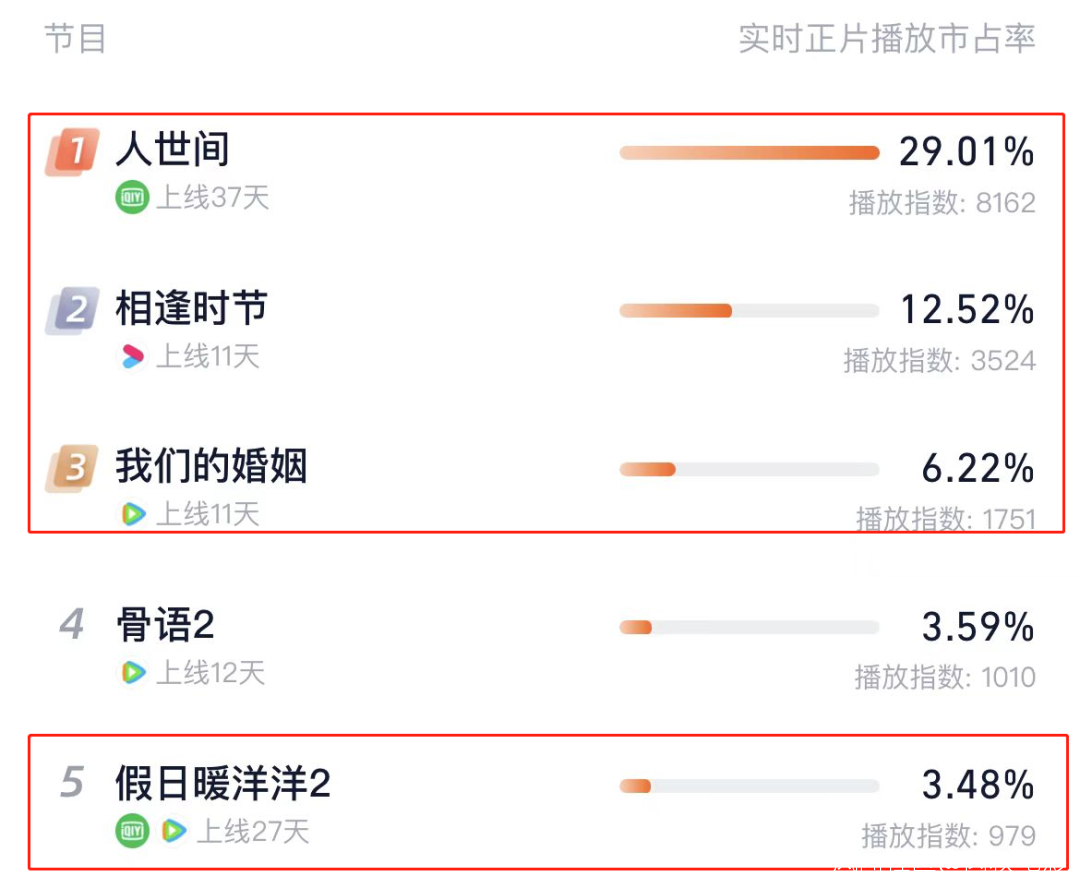This screenshot has height=888, width=1080.
Task: Click the Tencent Video icon under 我们的婚姻
Action: click(132, 514)
